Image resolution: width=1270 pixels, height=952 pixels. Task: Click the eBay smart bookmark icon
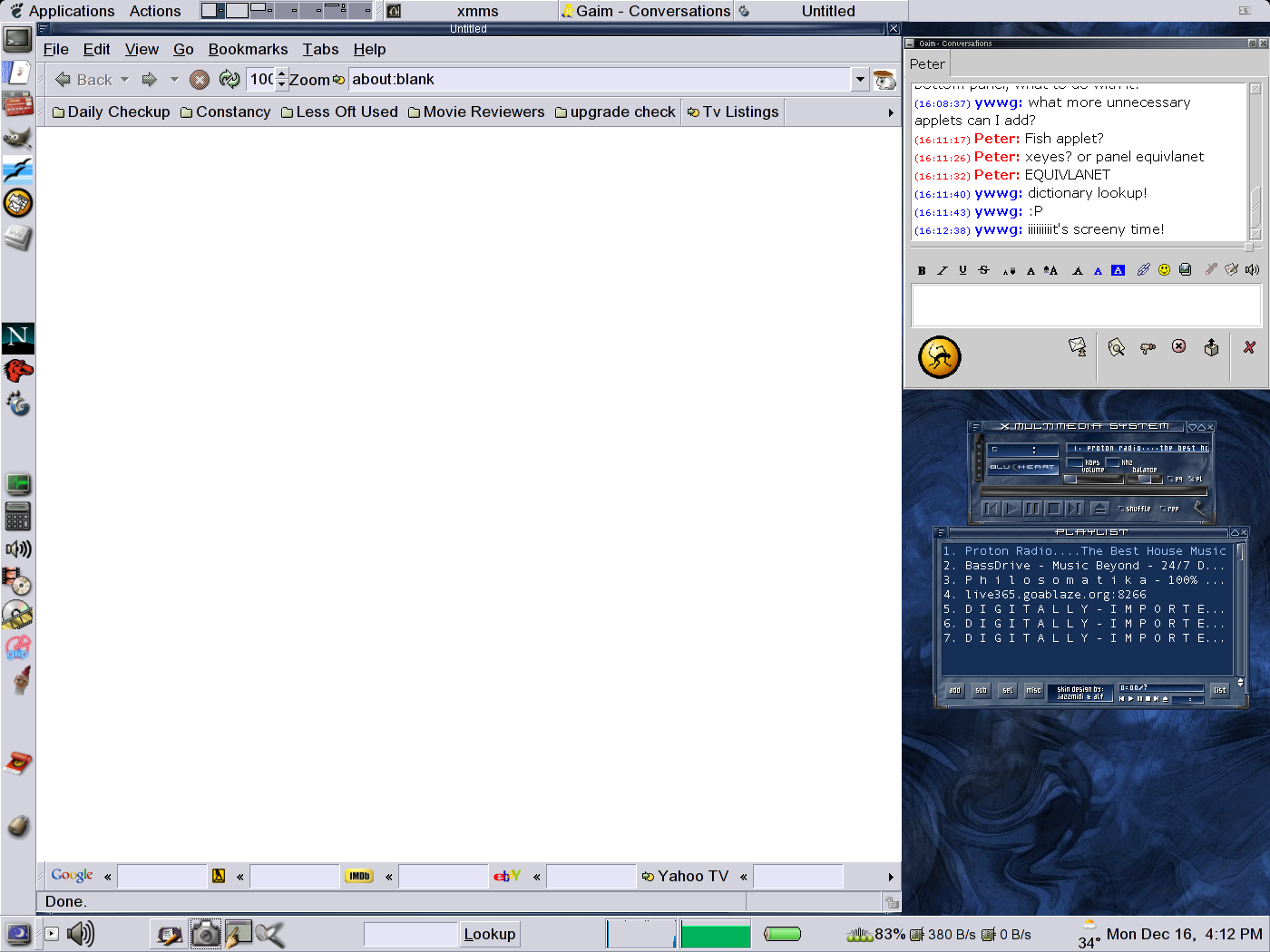coord(507,876)
